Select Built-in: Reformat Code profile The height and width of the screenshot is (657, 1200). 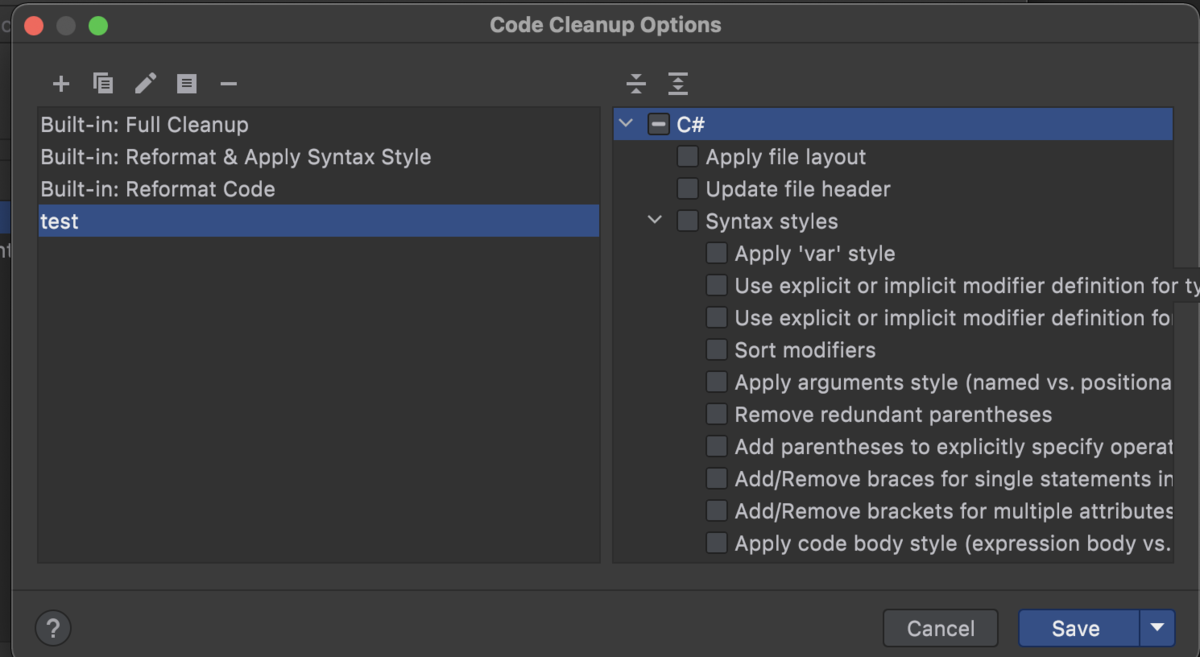click(x=158, y=189)
